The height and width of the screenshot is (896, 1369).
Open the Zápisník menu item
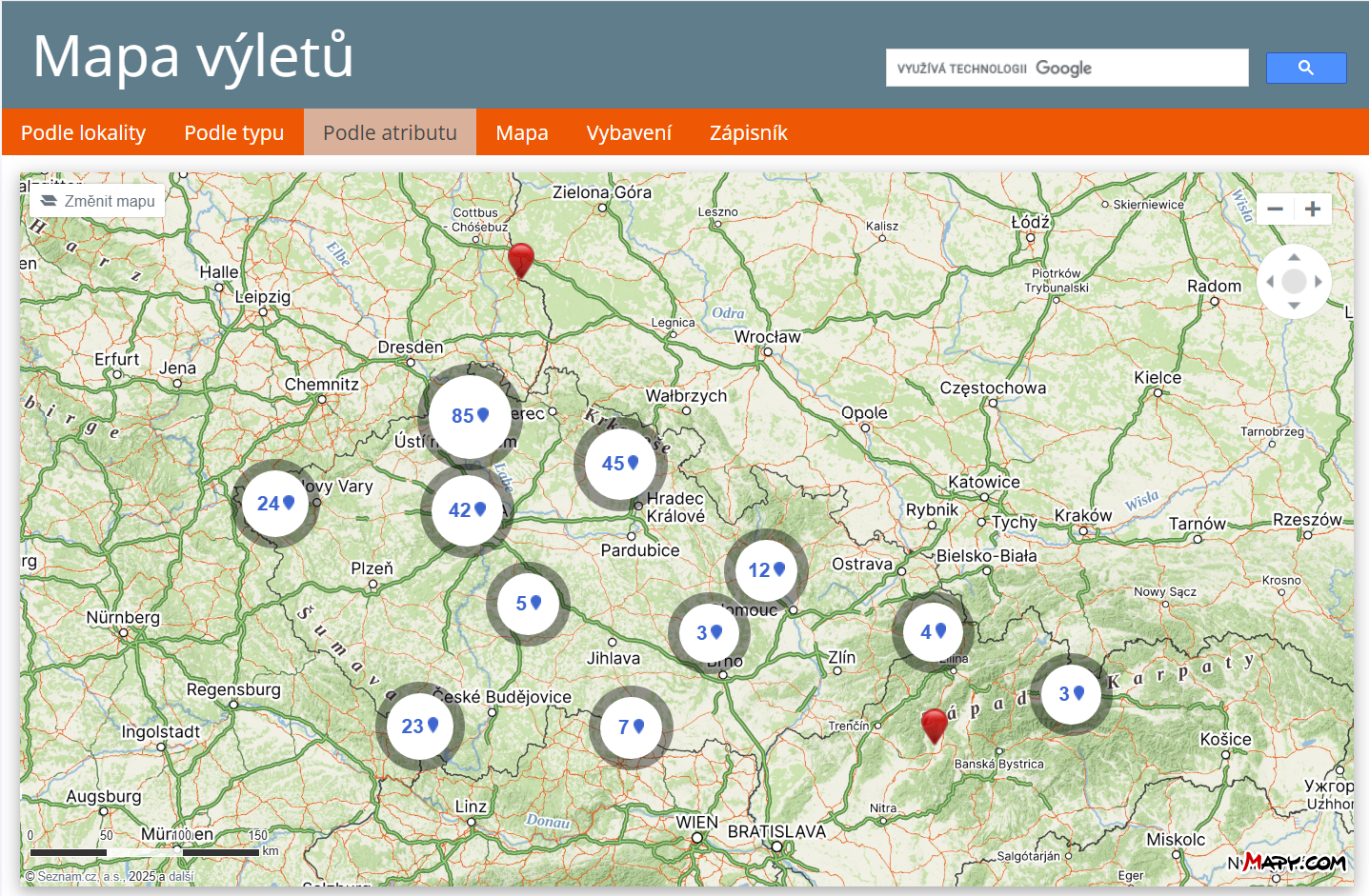tap(749, 132)
